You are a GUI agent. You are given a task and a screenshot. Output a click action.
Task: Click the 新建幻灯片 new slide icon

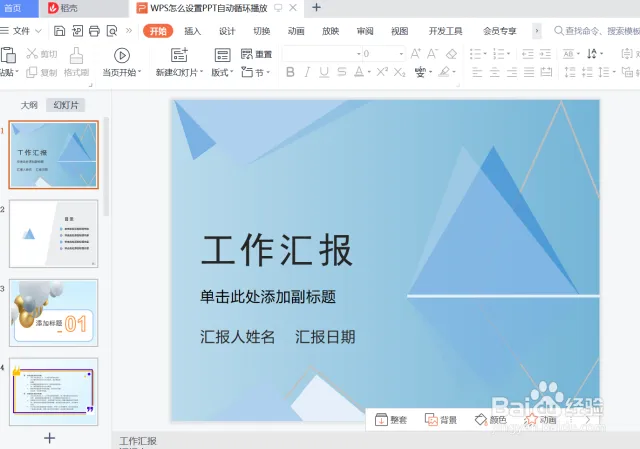[x=179, y=55]
